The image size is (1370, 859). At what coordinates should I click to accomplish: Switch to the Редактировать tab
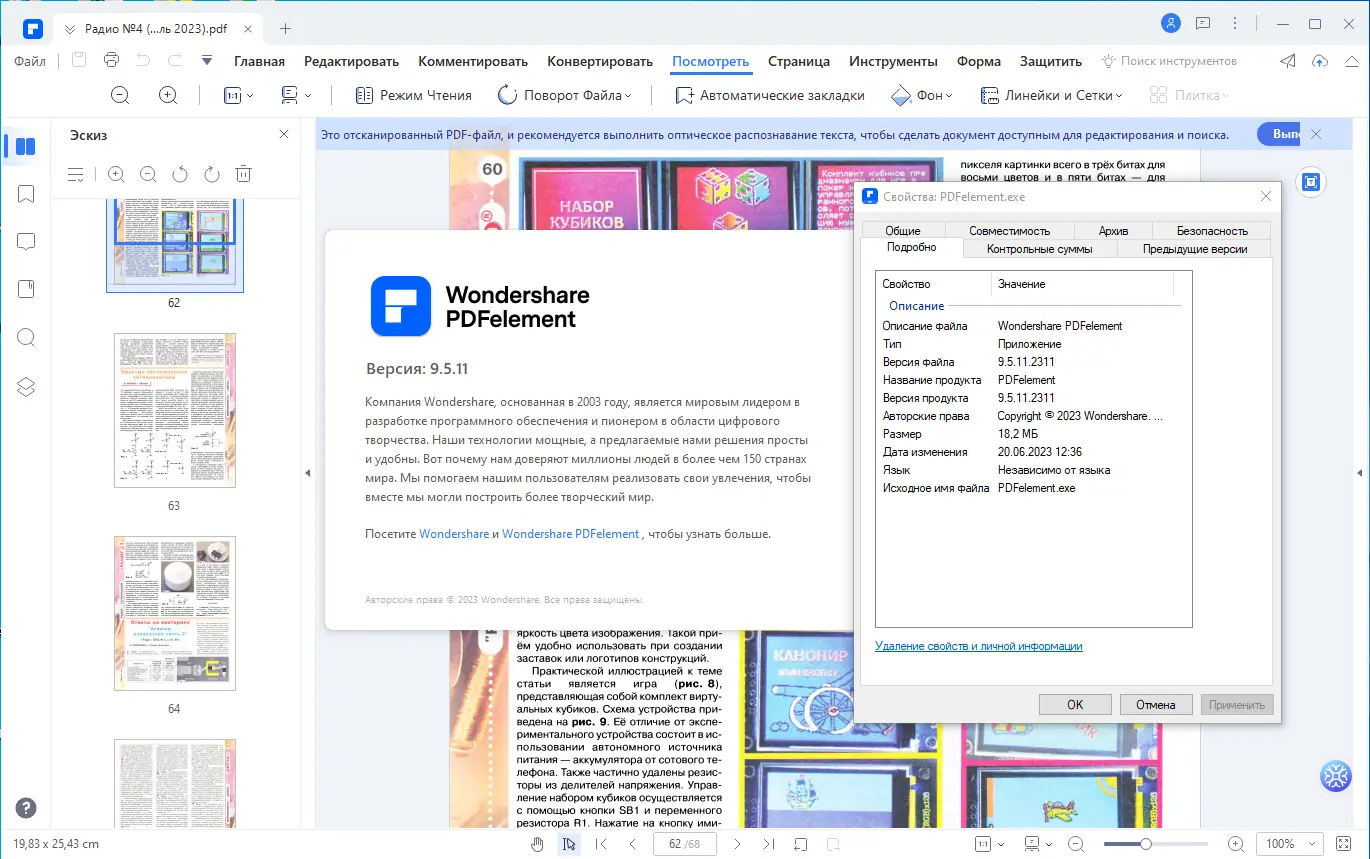[x=351, y=61]
